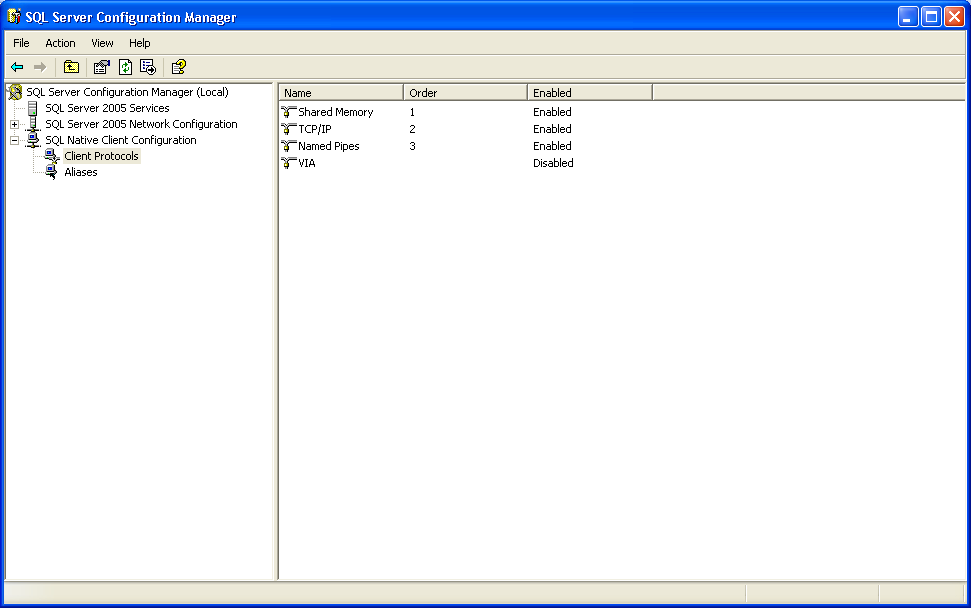Click SQL Server 2005 Network Configuration icon
This screenshot has height=608, width=971.
pyautogui.click(x=33, y=124)
